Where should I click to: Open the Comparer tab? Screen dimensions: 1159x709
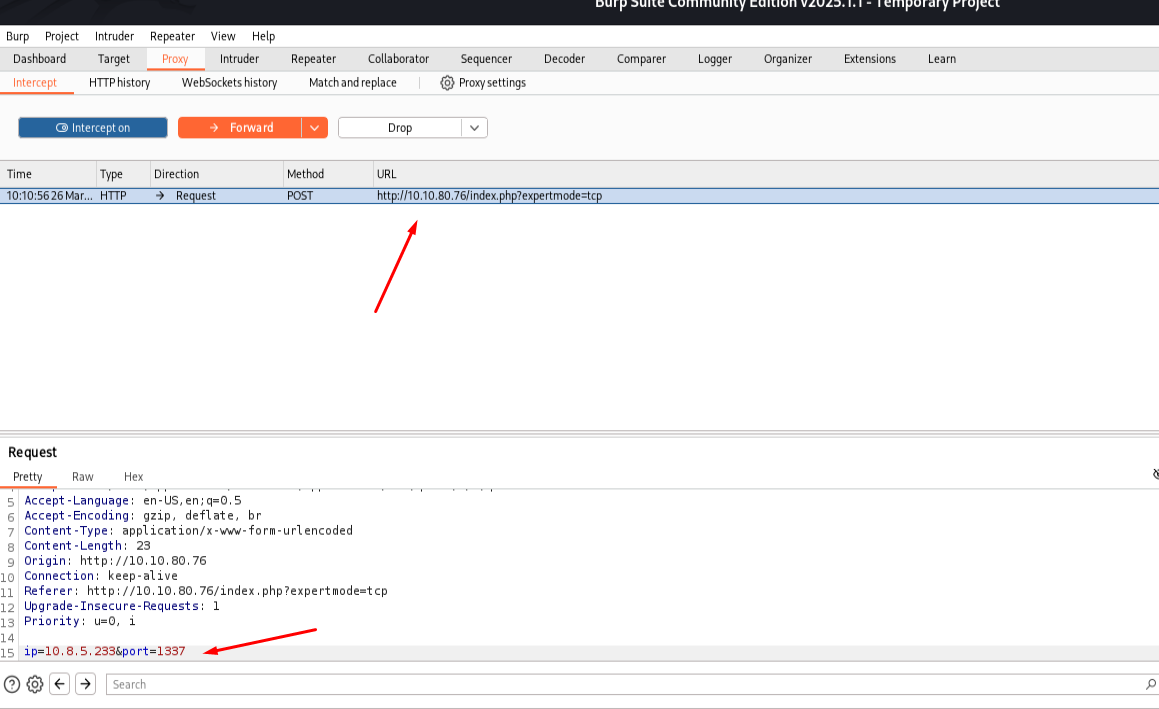[642, 59]
